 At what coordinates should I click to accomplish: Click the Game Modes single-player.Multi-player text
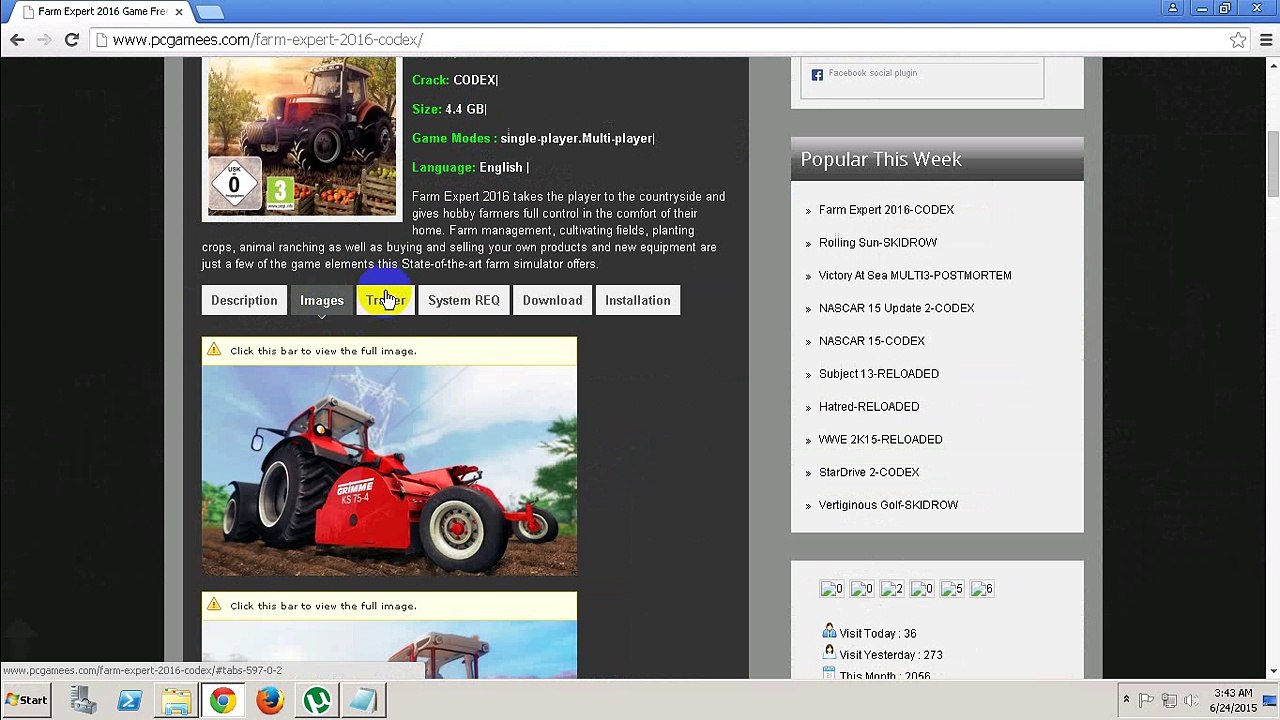pyautogui.click(x=533, y=138)
